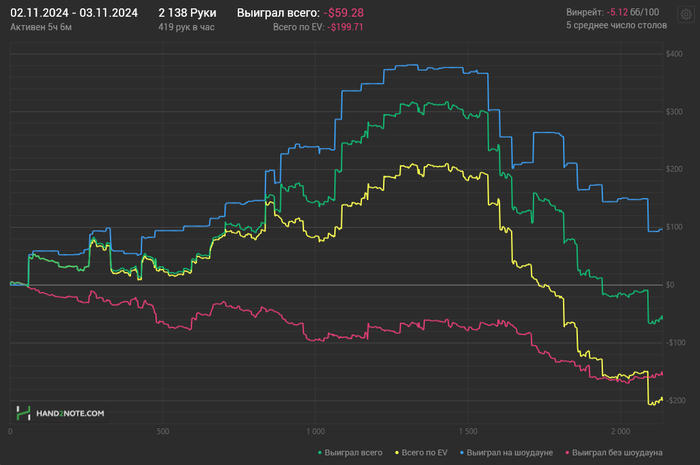This screenshot has height=465, width=700.
Task: Toggle the 'Выиграл без шоудауна' pink legend series
Action: 614,453
